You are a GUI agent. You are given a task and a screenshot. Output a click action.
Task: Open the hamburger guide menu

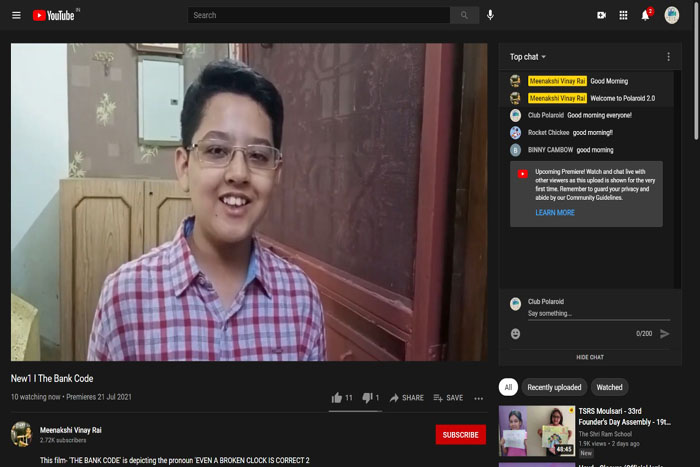point(16,16)
